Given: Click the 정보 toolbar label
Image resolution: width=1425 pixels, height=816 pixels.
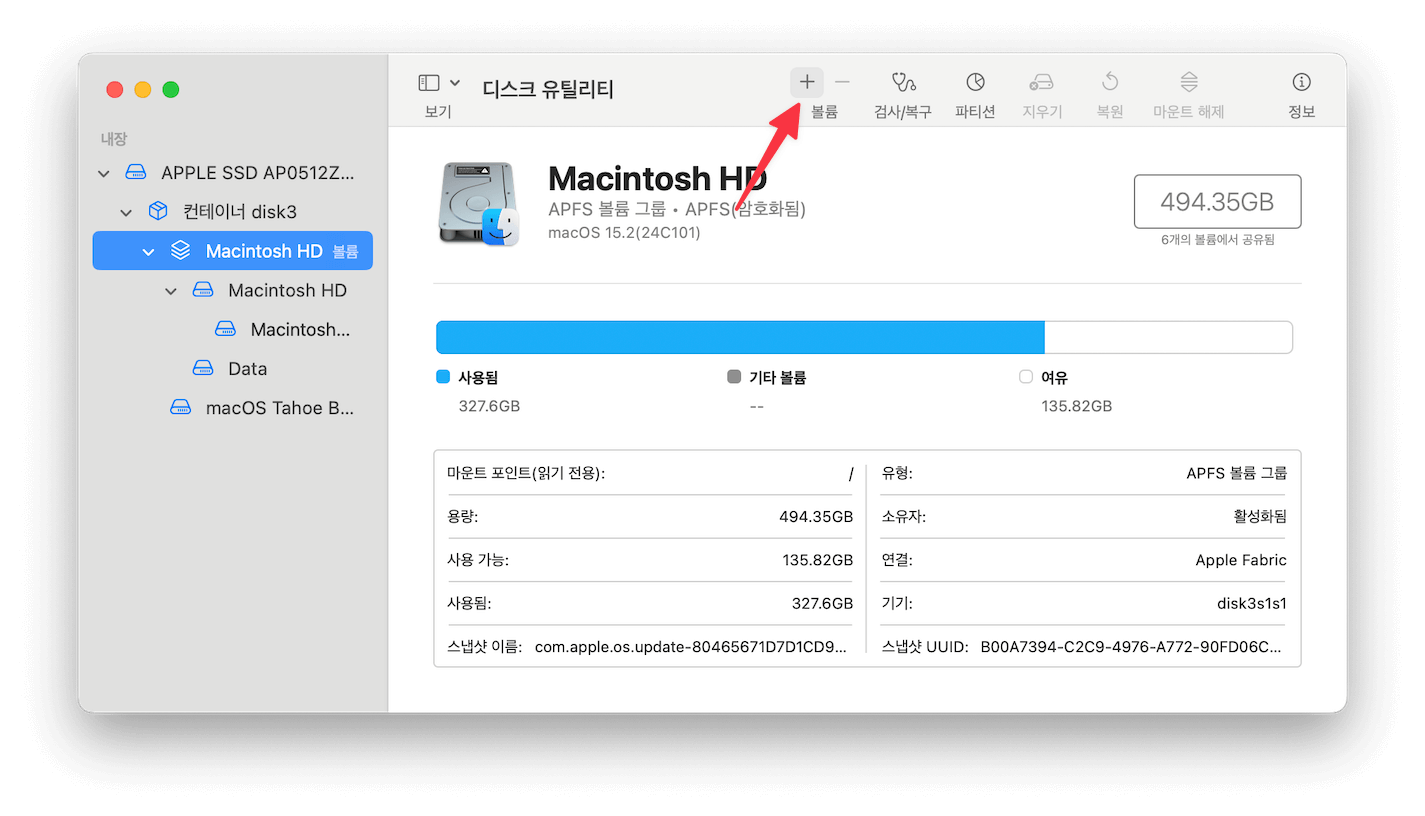Looking at the screenshot, I should [1301, 112].
